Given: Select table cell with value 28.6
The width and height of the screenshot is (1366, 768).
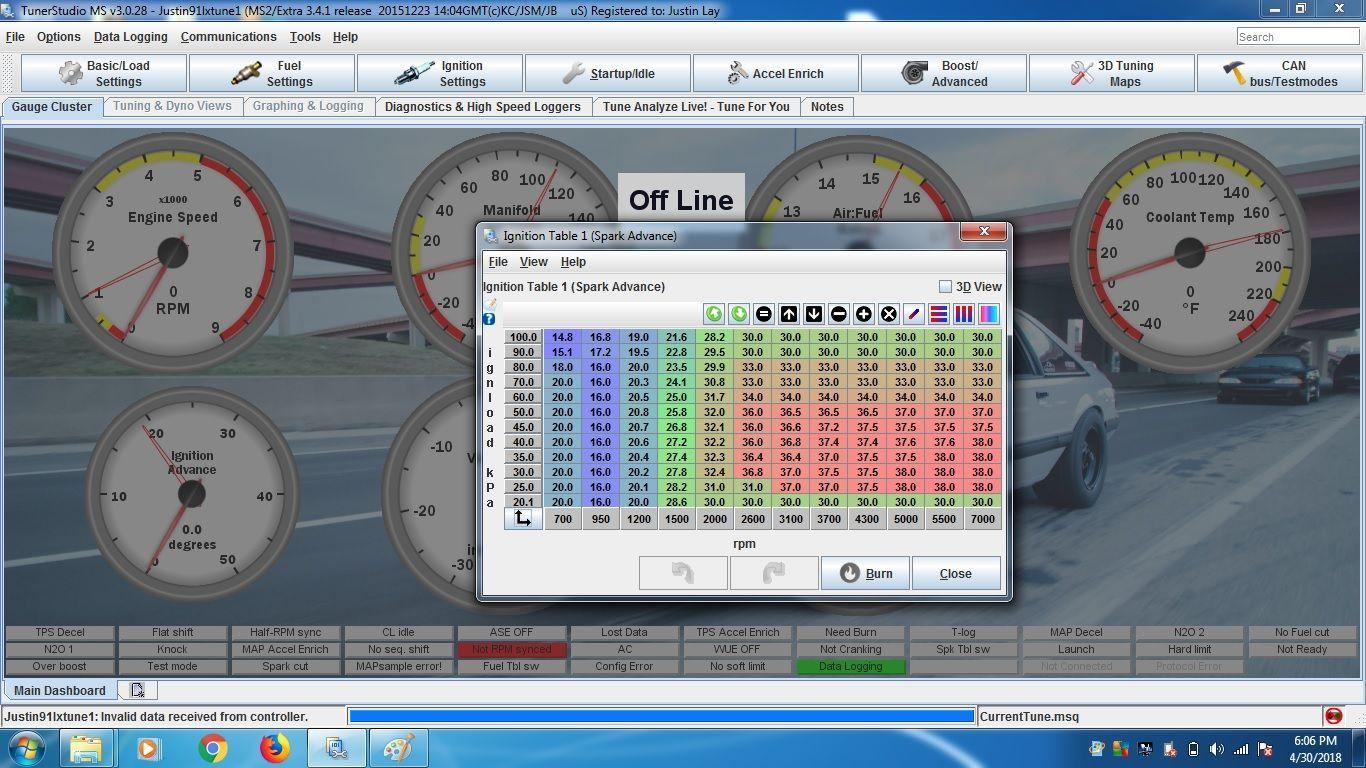Looking at the screenshot, I should (676, 502).
